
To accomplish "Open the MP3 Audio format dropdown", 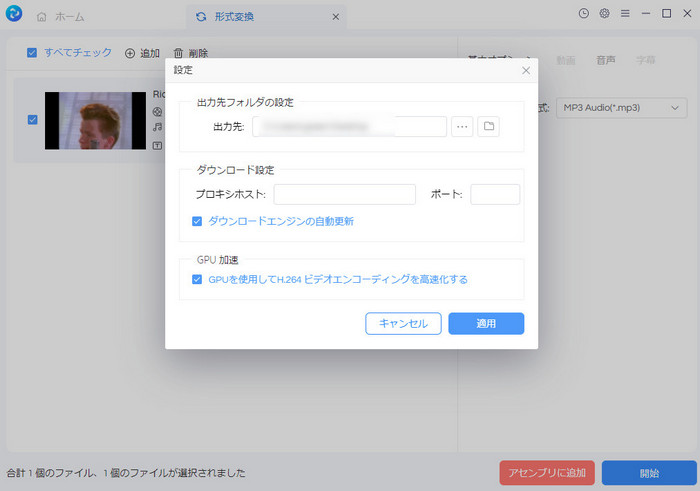I will (621, 108).
